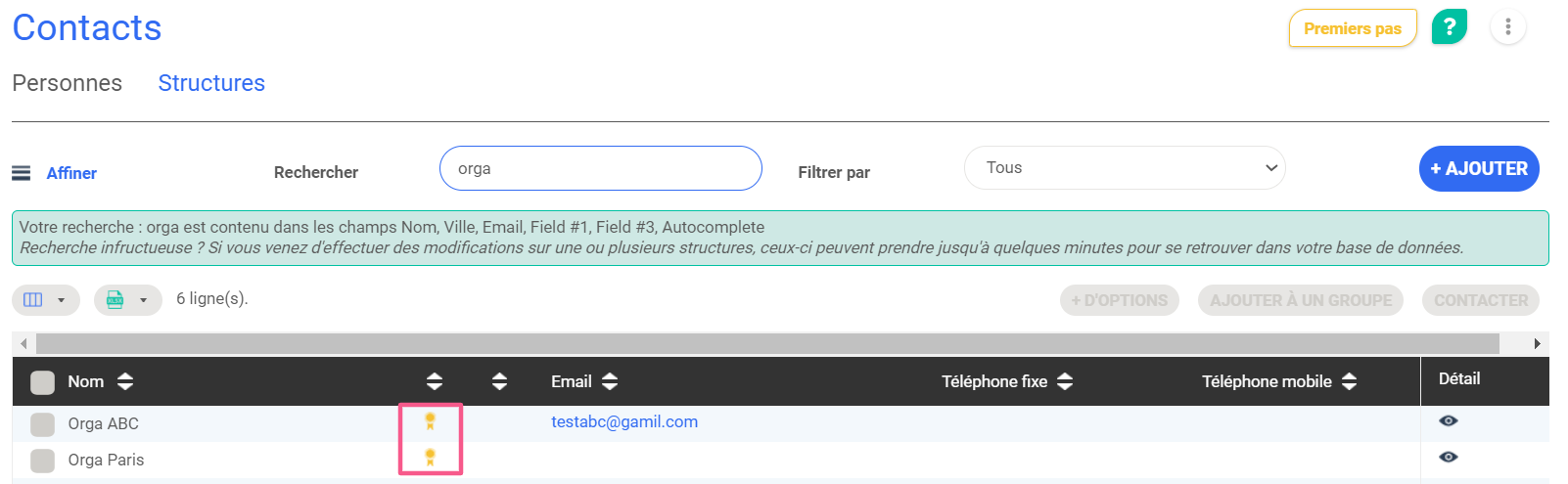Check the Orga ABC row checkbox
Viewport: 1568px width, 484px height.
(x=42, y=424)
